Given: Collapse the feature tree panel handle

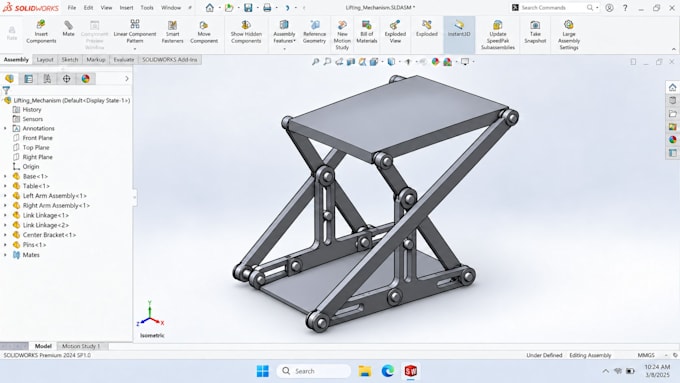Looking at the screenshot, I should pyautogui.click(x=134, y=197).
